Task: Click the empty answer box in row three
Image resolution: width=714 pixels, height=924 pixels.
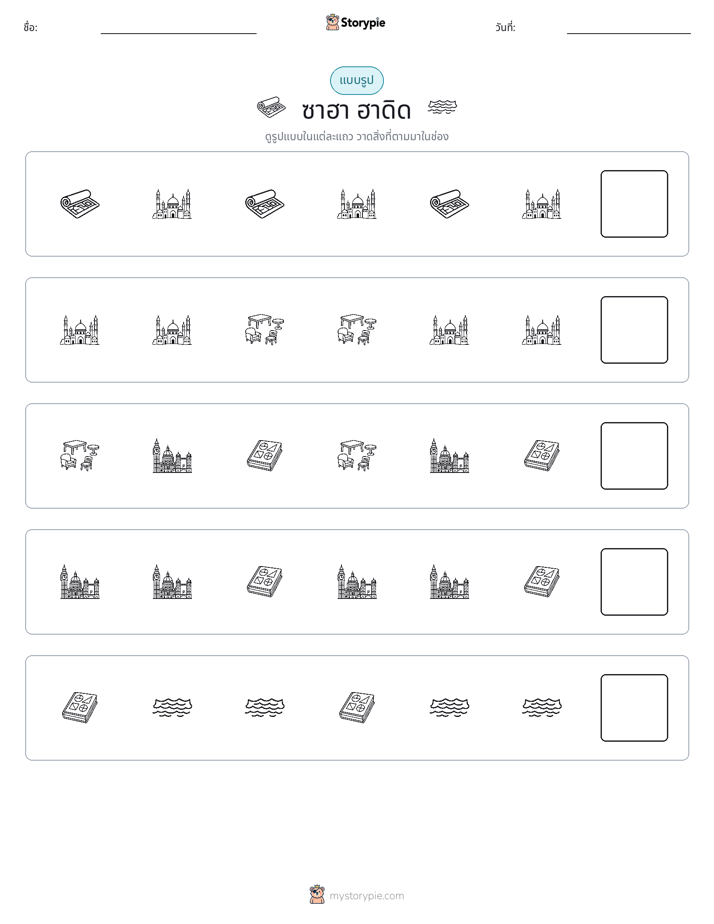Action: pos(634,456)
